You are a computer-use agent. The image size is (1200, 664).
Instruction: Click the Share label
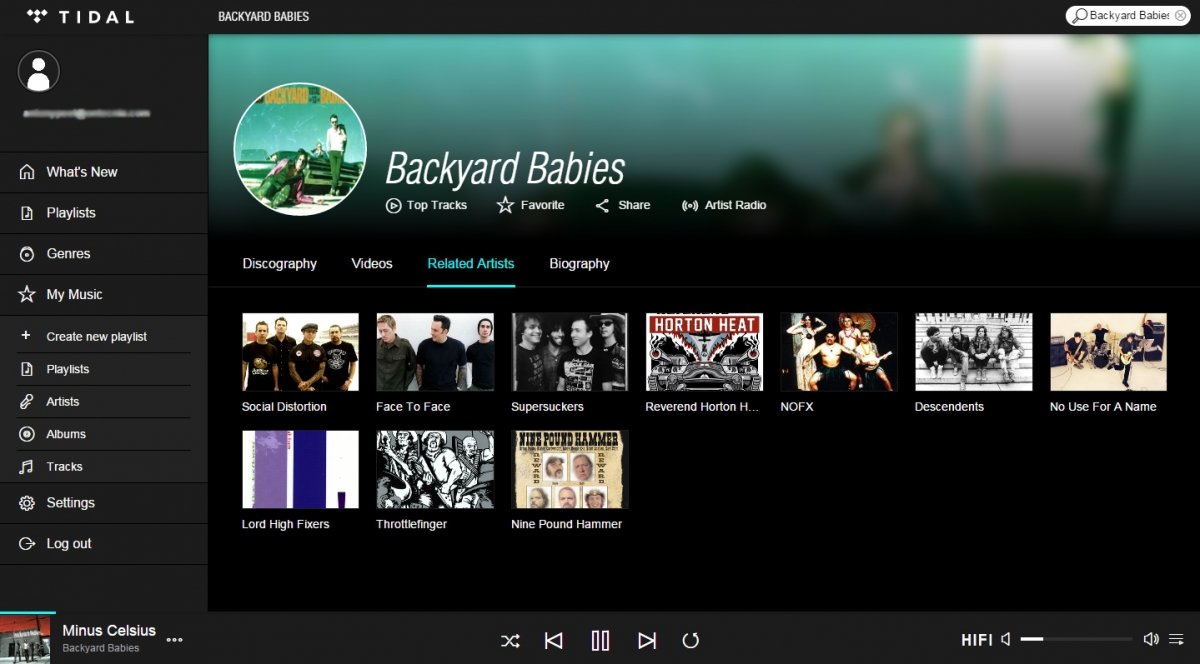[x=634, y=205]
